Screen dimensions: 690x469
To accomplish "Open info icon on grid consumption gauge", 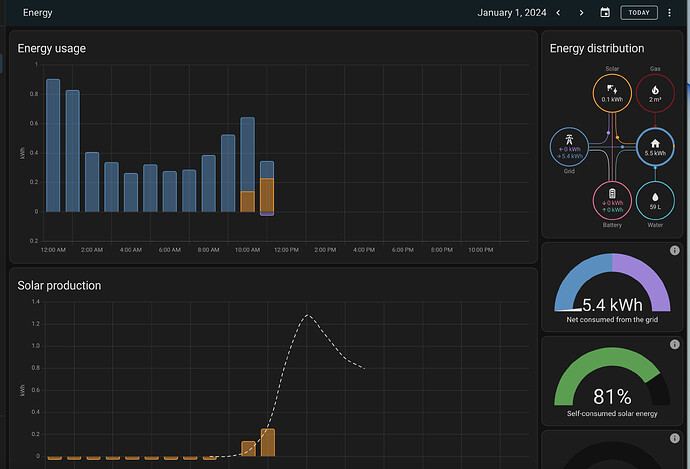I will (674, 250).
